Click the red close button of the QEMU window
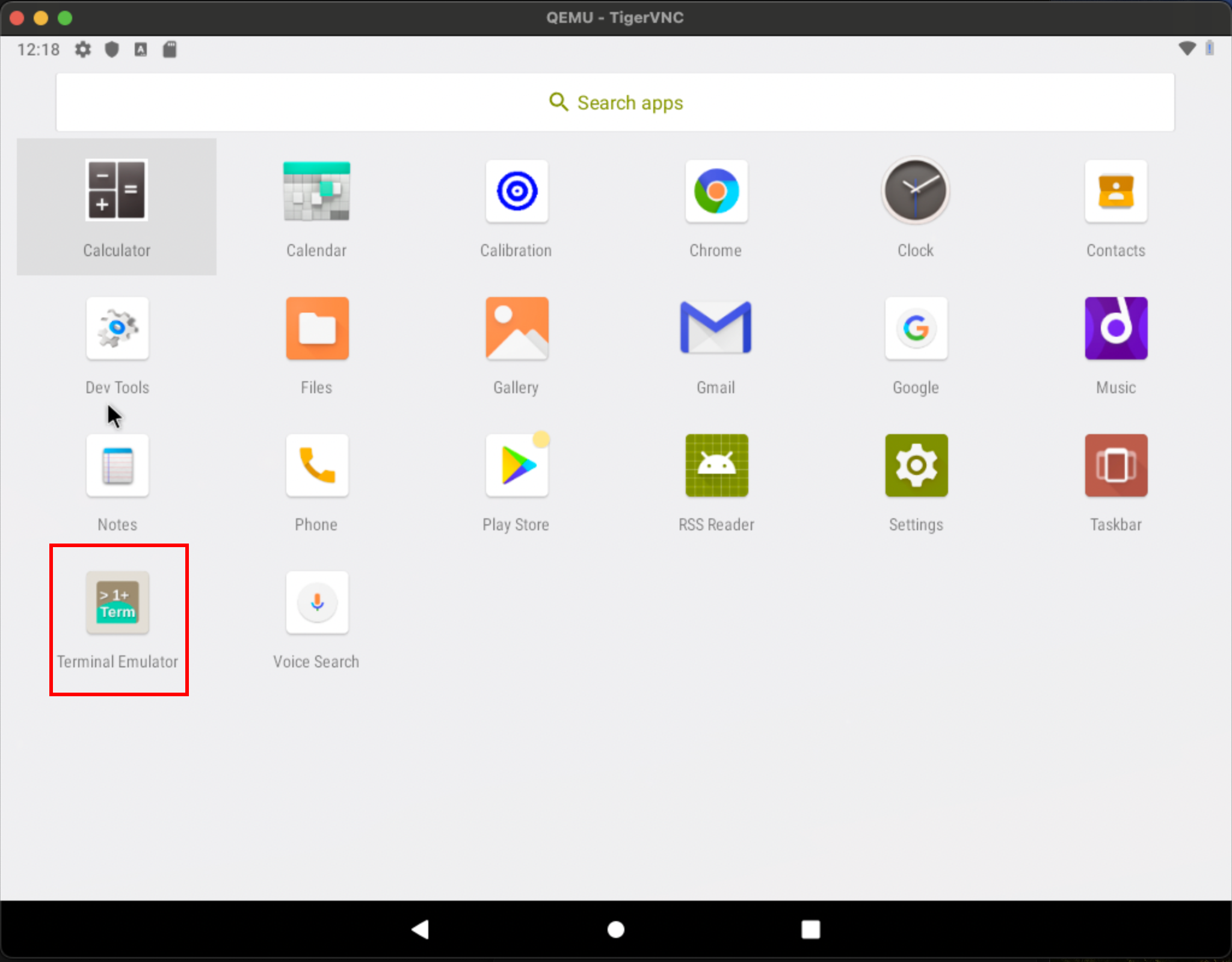 point(17,18)
